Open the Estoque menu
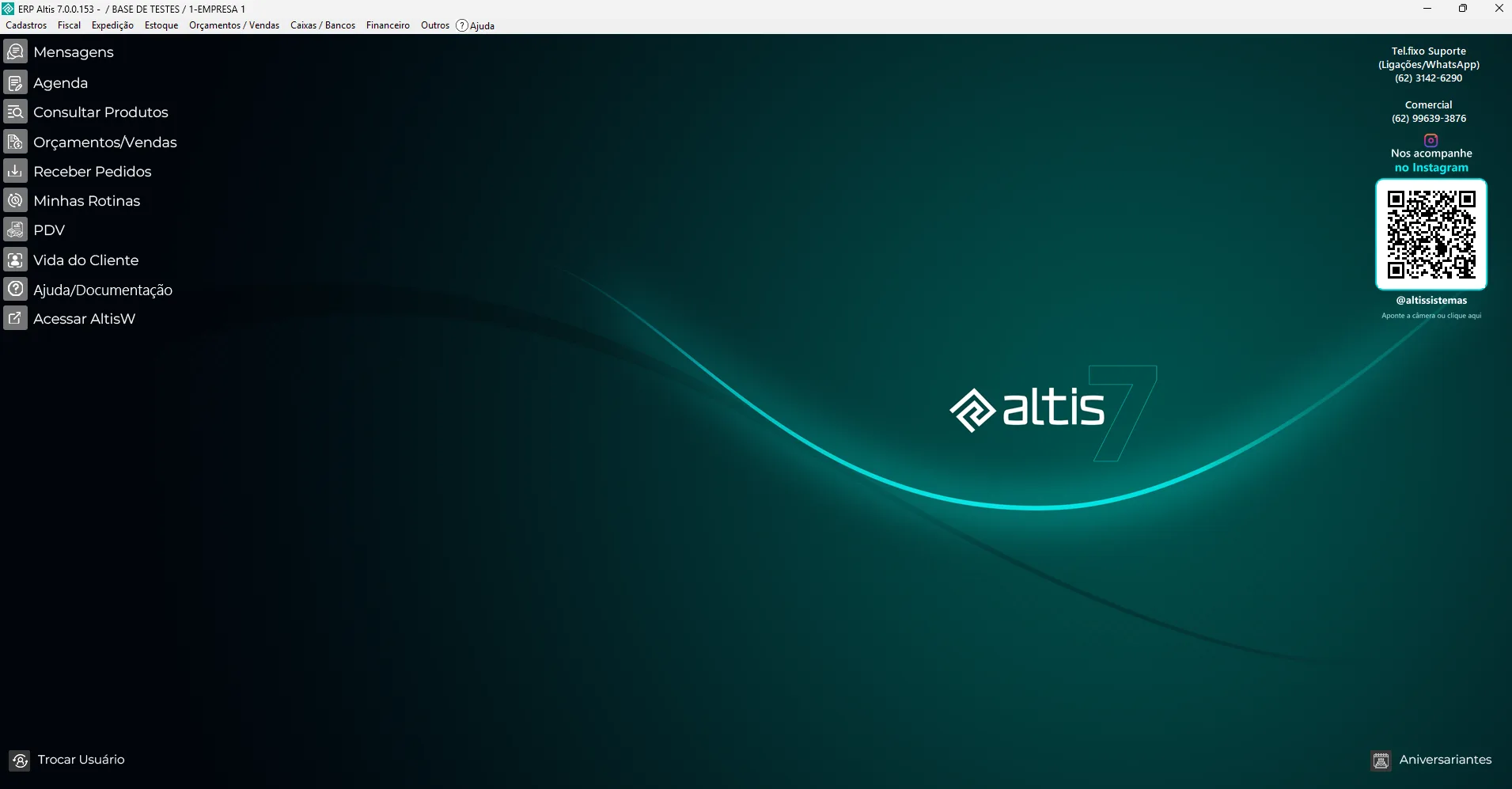Viewport: 1512px width, 789px height. [x=161, y=25]
